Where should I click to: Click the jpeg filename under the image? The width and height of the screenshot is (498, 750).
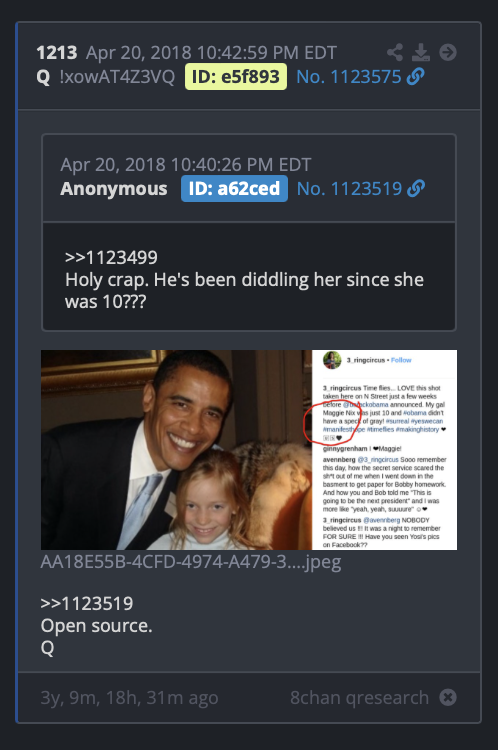pyautogui.click(x=191, y=562)
